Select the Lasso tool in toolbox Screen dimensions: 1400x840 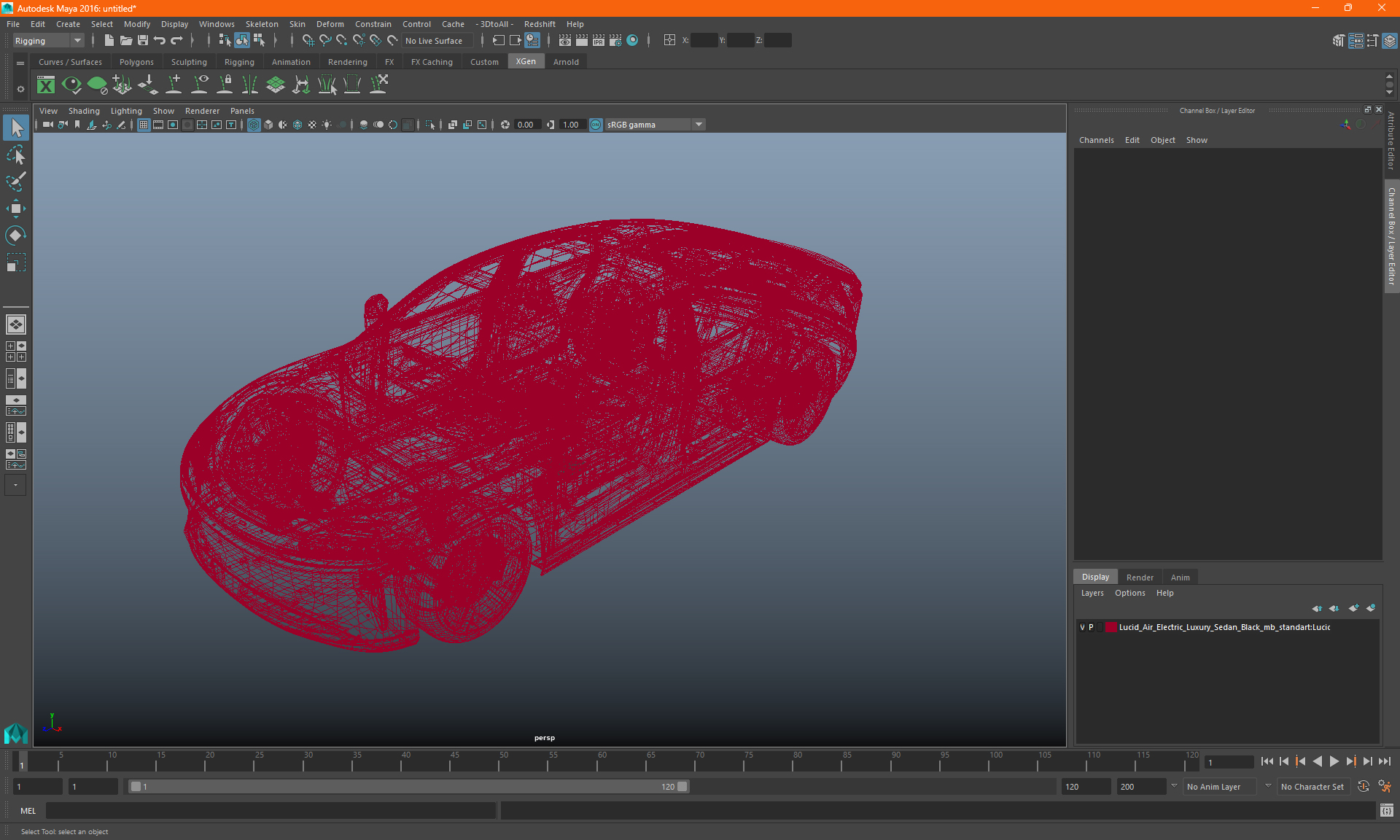pyautogui.click(x=16, y=155)
